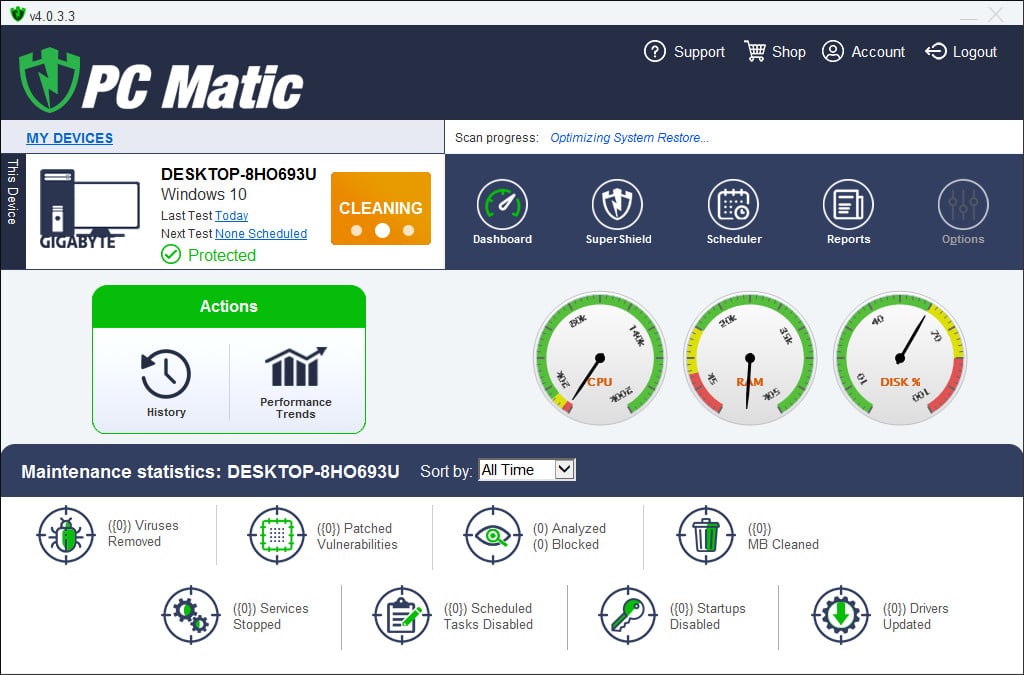Image resolution: width=1024 pixels, height=675 pixels.
Task: Click the Support text link
Action: click(x=699, y=52)
